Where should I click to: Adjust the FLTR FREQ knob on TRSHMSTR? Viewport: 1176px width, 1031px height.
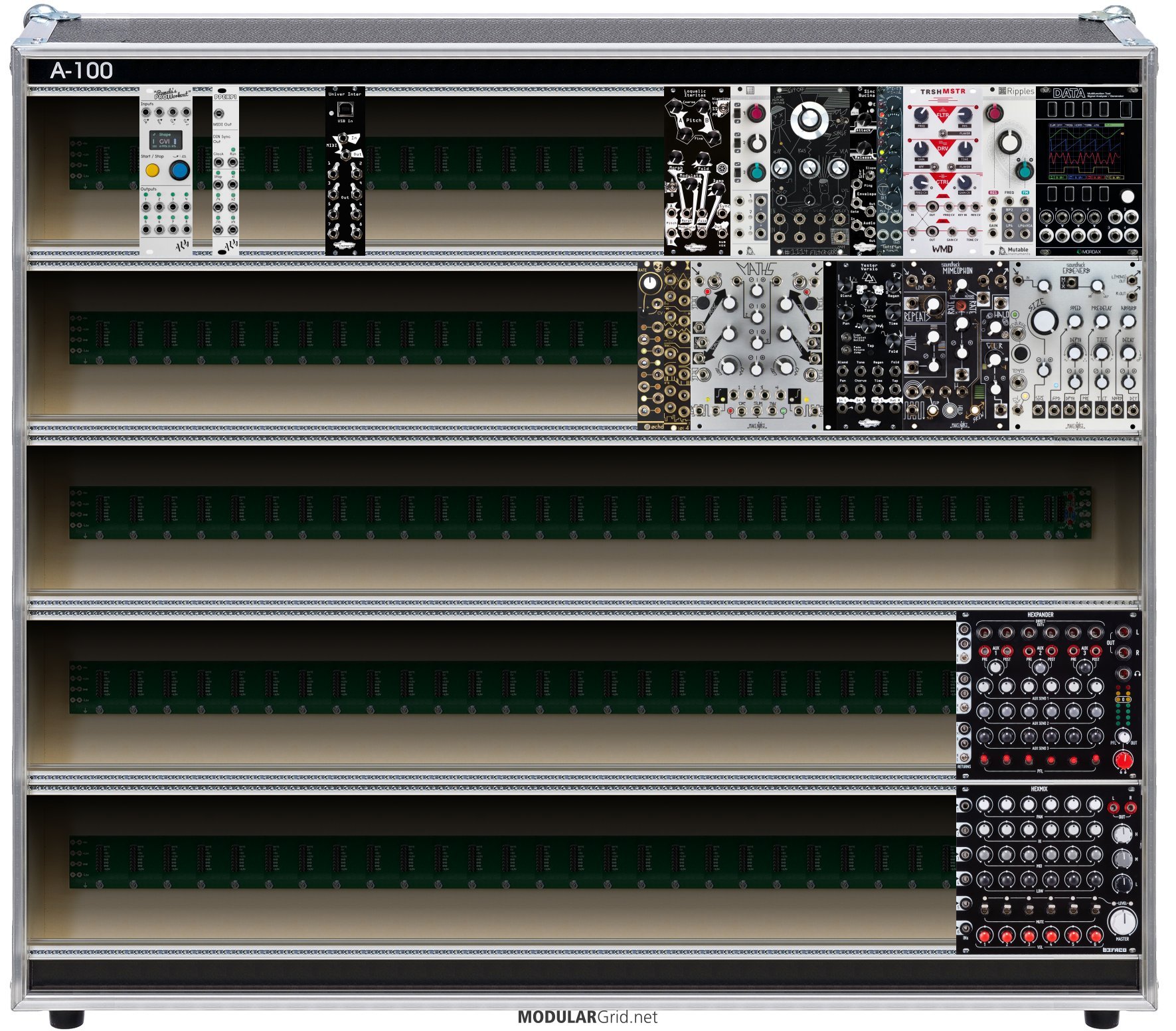(x=921, y=114)
